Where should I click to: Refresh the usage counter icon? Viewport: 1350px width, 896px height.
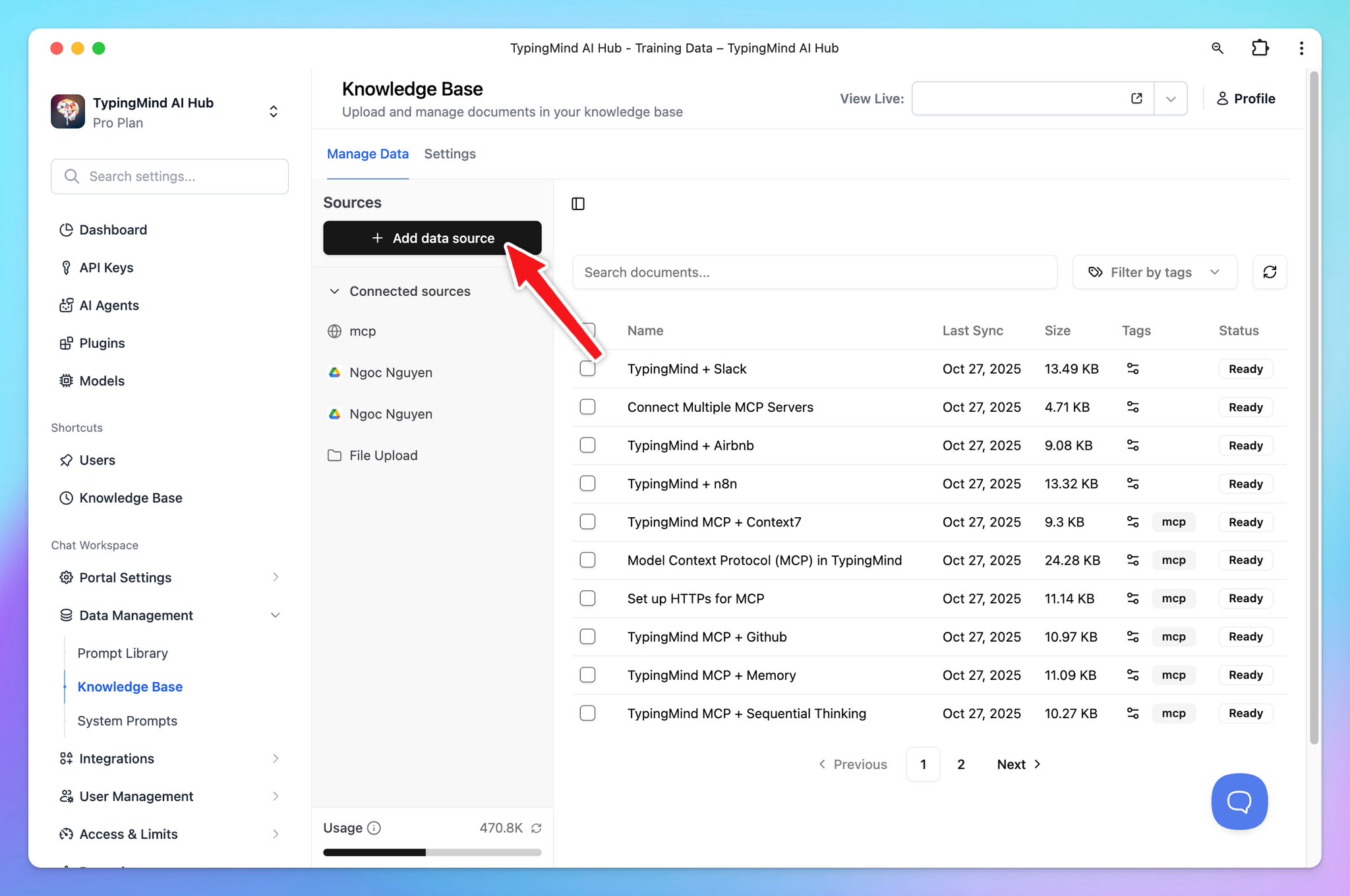click(x=537, y=828)
